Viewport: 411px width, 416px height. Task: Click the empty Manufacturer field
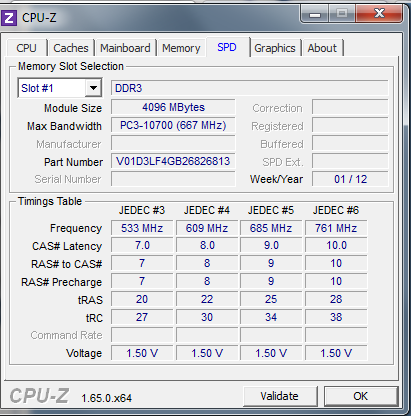coord(173,143)
